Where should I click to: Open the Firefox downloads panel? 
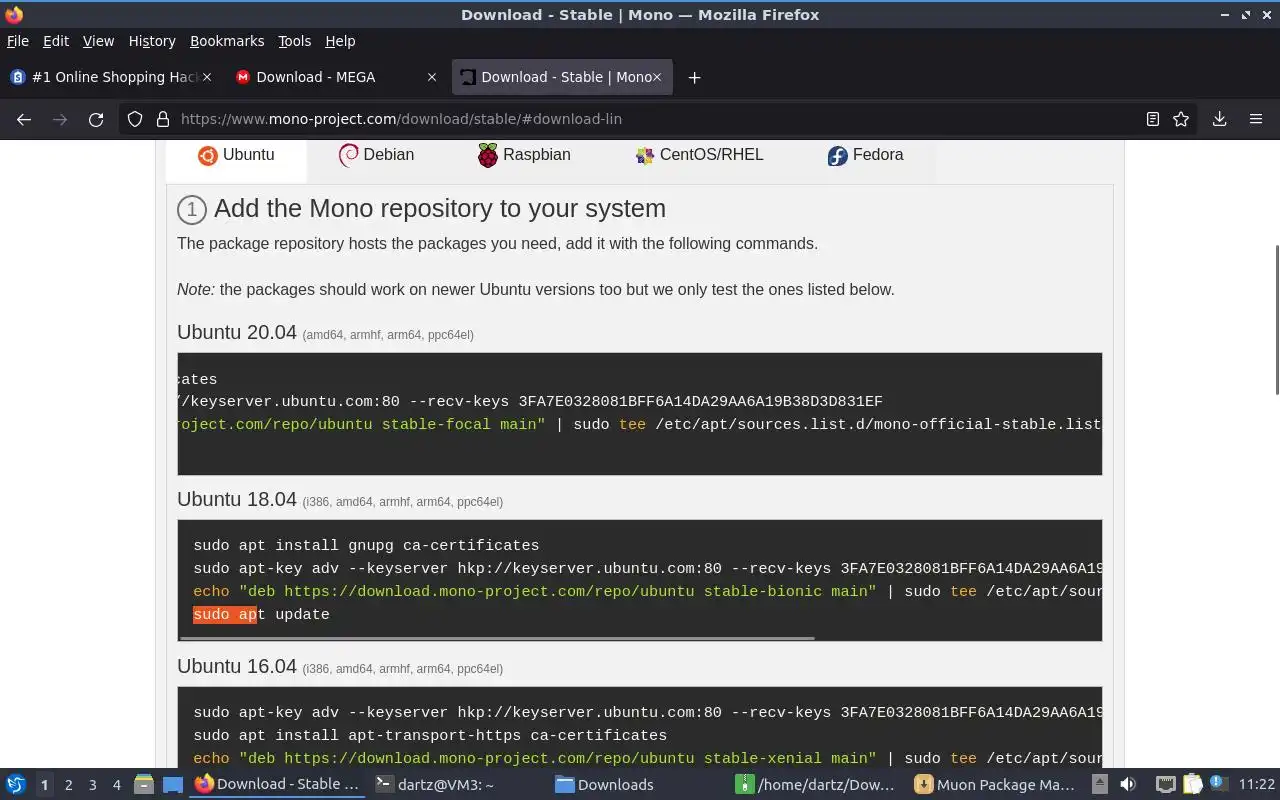click(1220, 119)
